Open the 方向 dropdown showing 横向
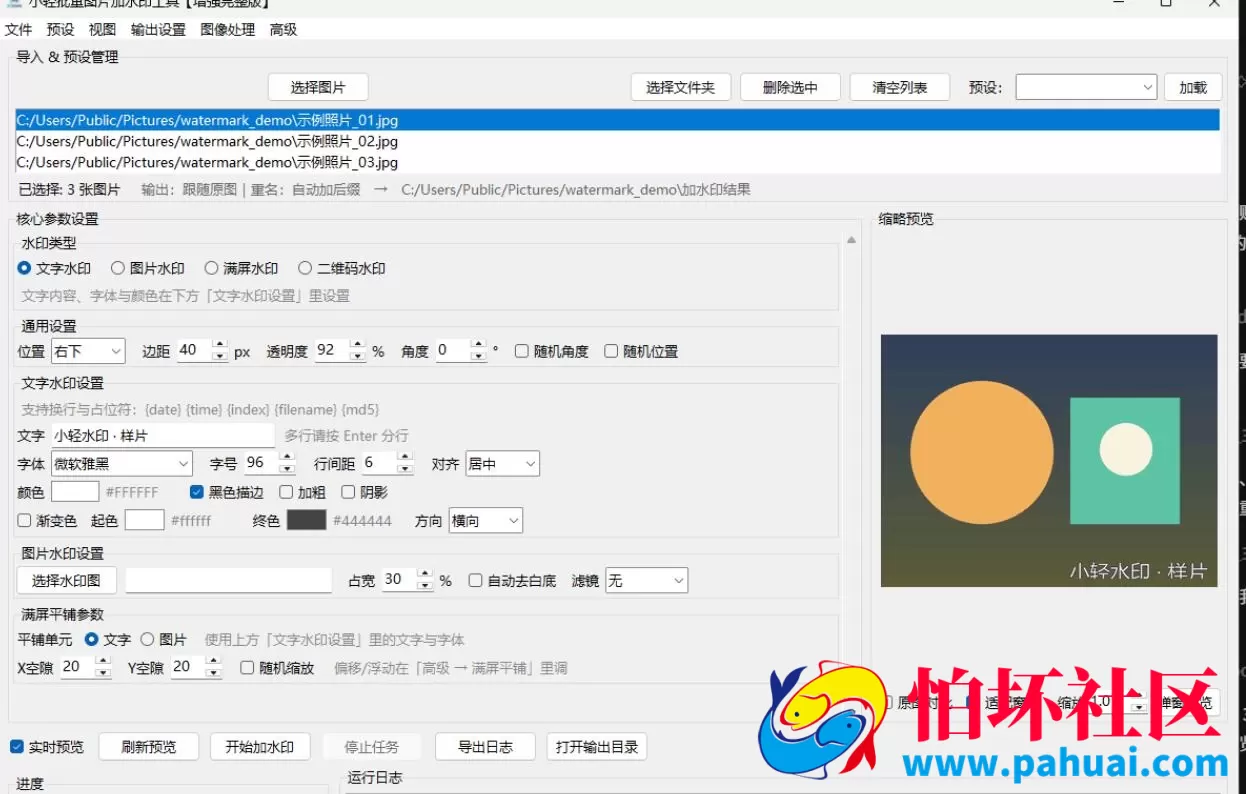 [x=485, y=520]
